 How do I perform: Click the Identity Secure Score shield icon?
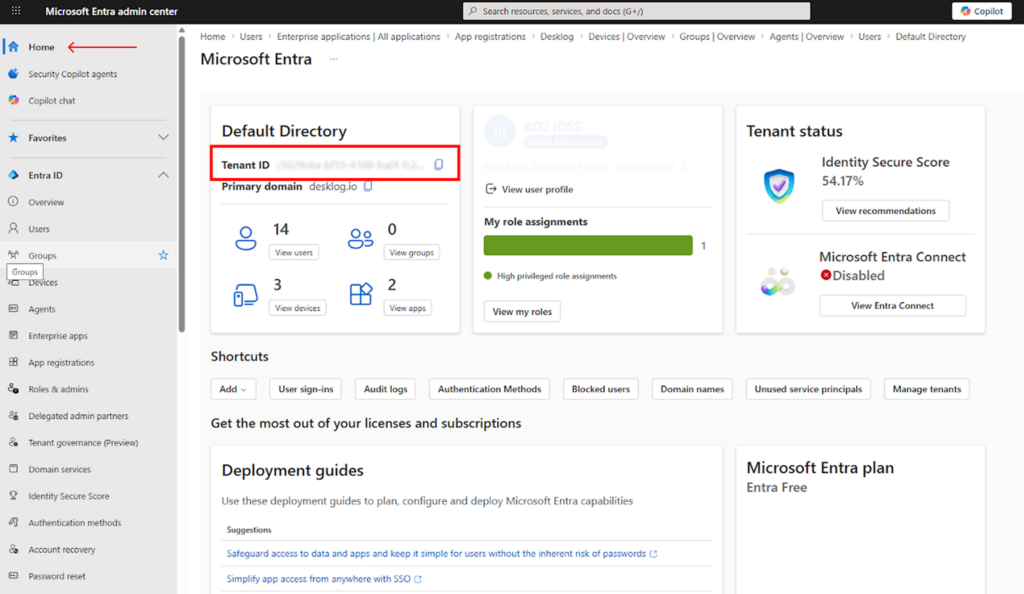[779, 185]
